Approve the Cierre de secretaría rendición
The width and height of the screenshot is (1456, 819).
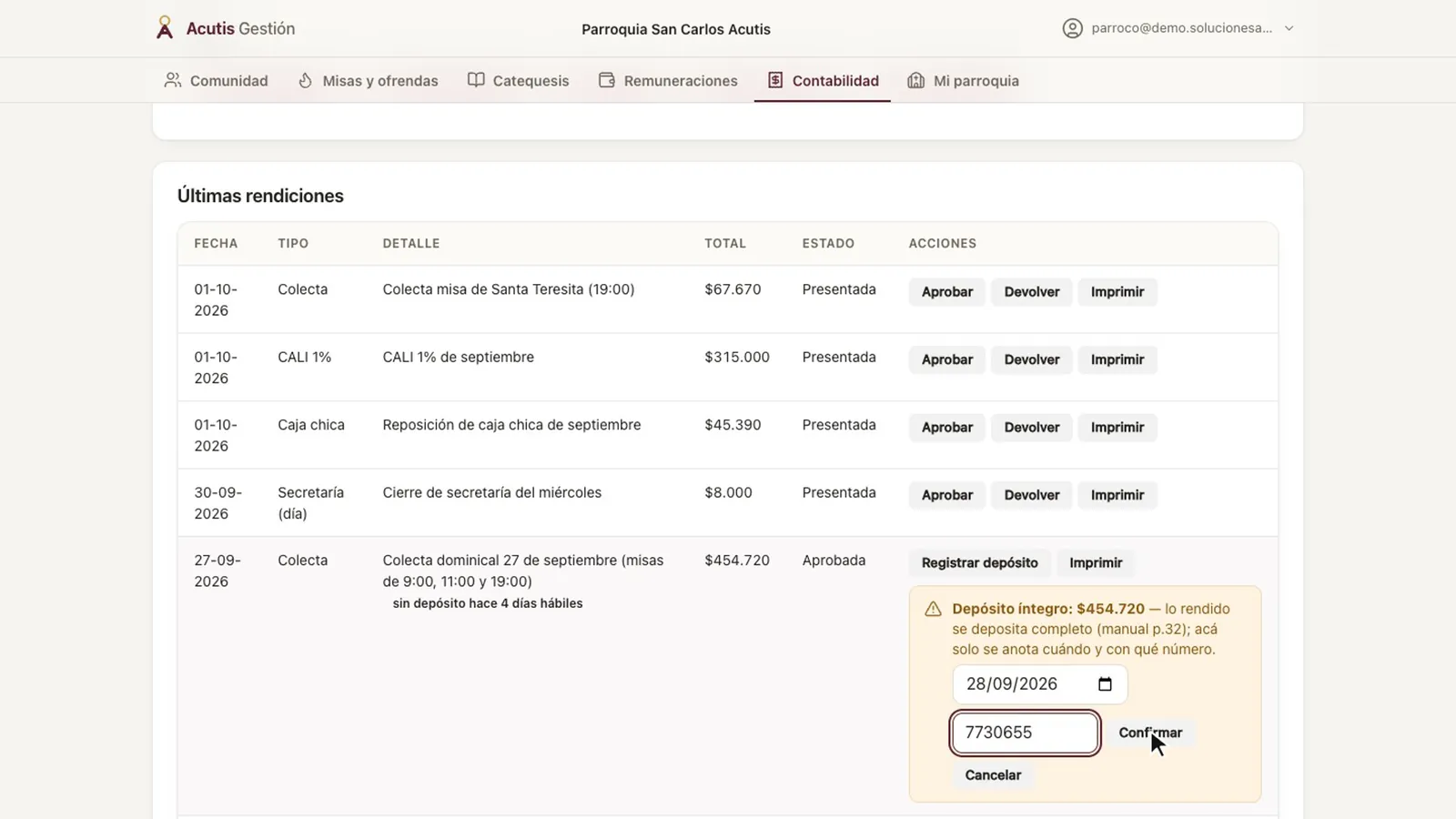coord(946,495)
